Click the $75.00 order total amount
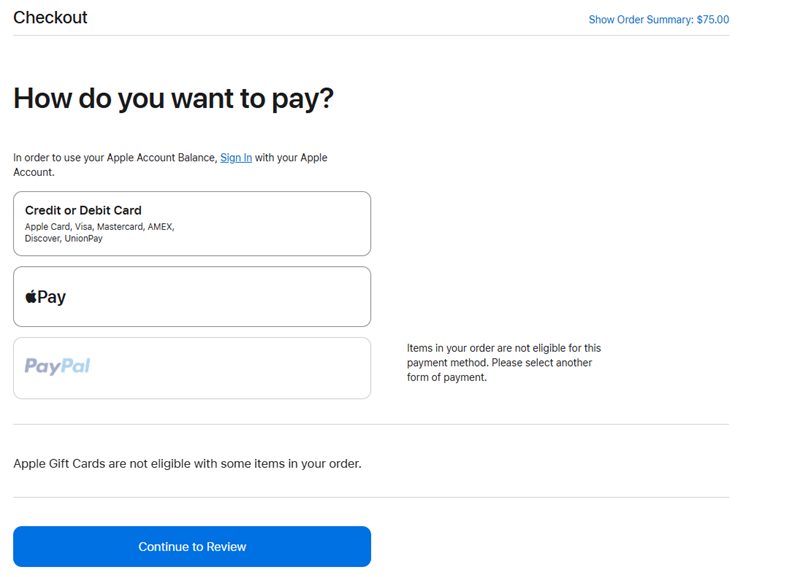The height and width of the screenshot is (577, 800). 713,19
